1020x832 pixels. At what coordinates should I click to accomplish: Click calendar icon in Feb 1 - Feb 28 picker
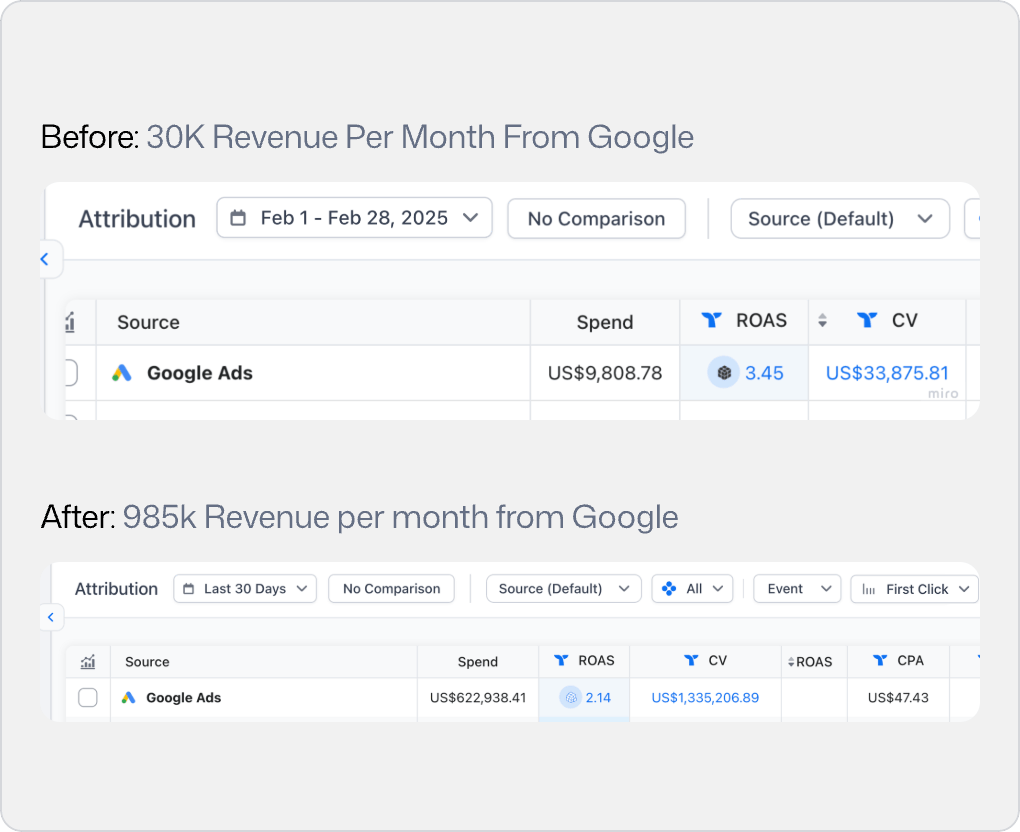click(238, 218)
